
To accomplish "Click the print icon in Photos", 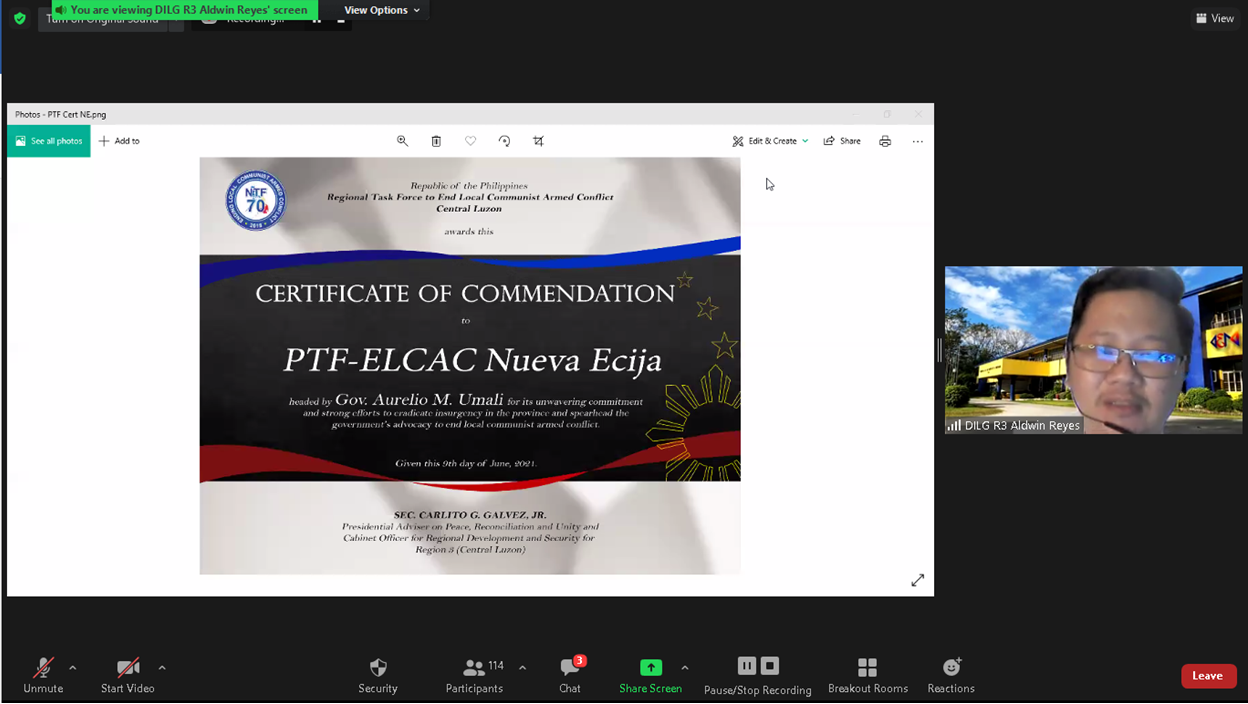I will (885, 141).
